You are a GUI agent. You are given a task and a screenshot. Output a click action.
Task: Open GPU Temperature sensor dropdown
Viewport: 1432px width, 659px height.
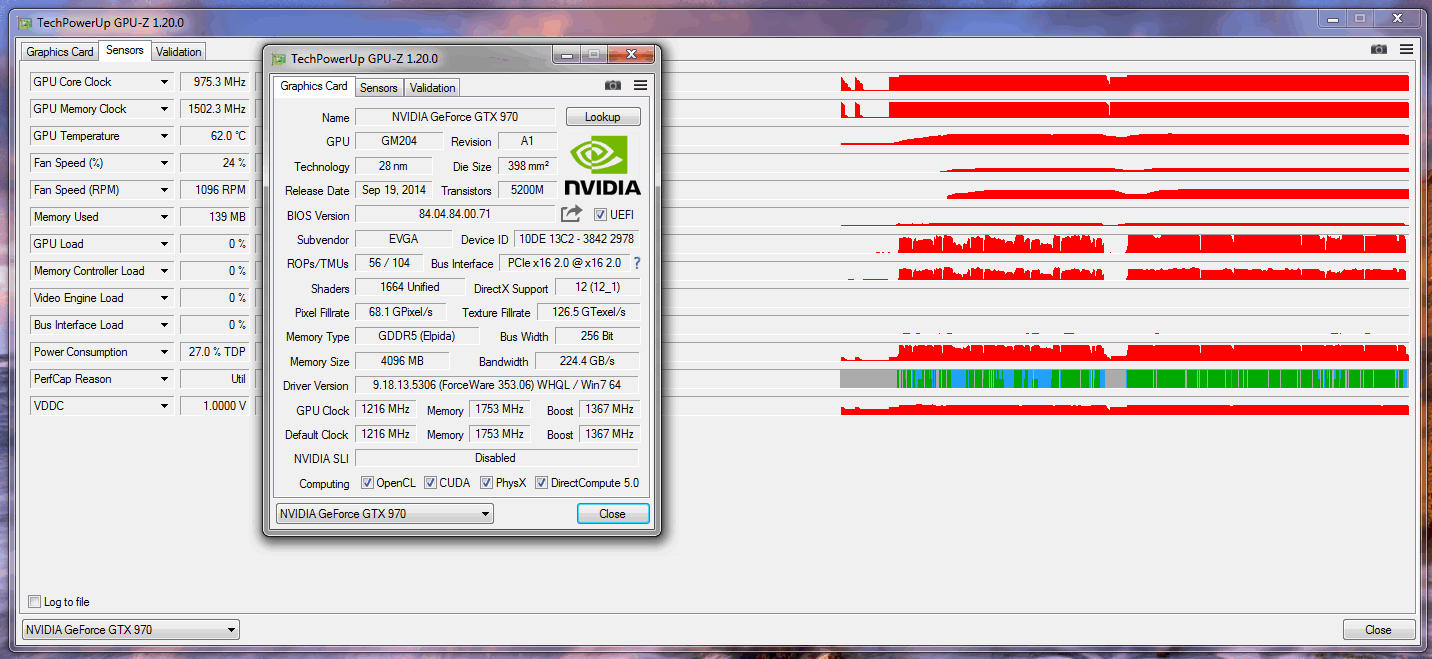tap(165, 136)
